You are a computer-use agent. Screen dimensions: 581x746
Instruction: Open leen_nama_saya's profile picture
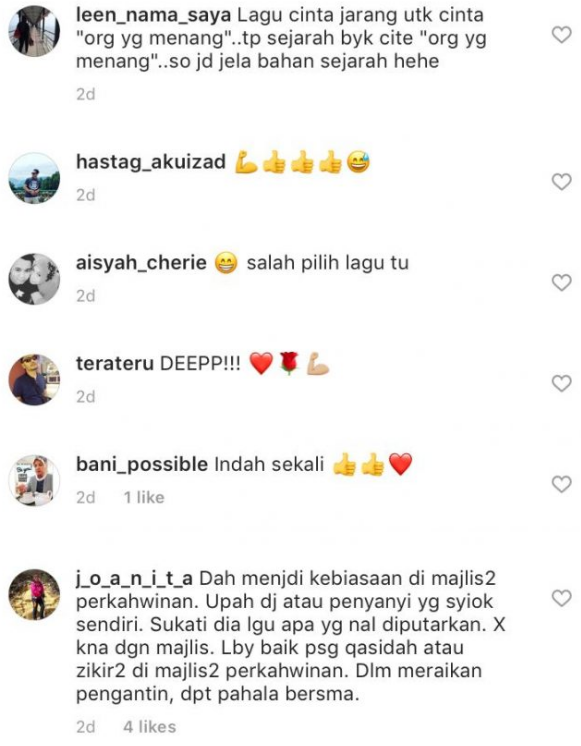pyautogui.click(x=34, y=31)
